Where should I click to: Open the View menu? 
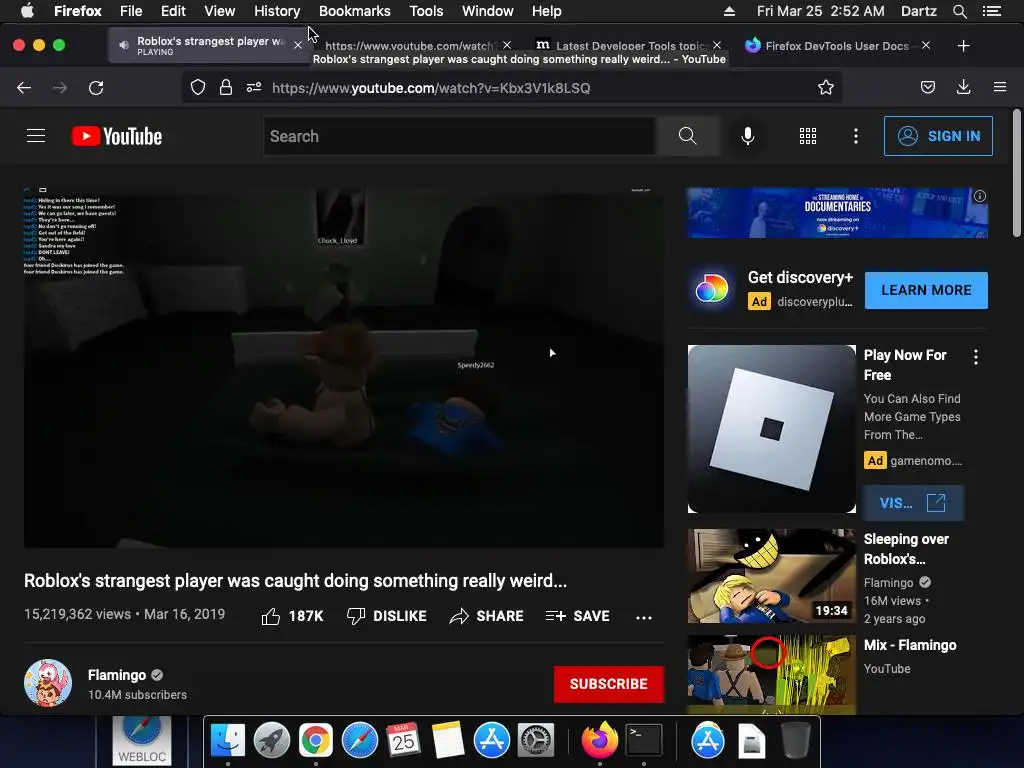219,11
